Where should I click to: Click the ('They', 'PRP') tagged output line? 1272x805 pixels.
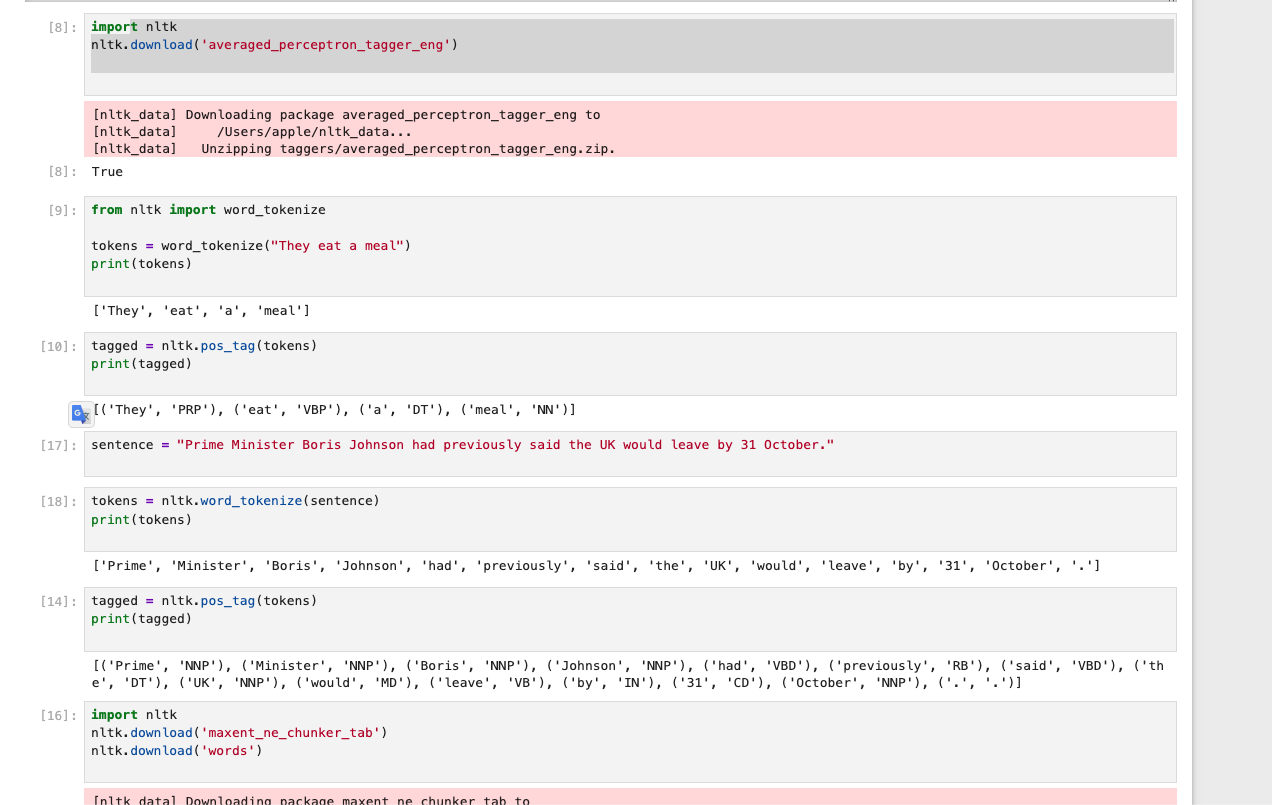[x=335, y=410]
